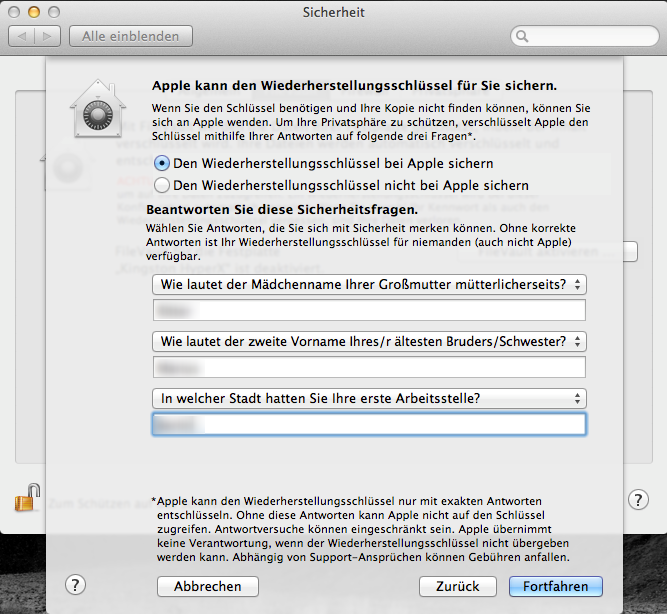667x614 pixels.
Task: Open the erste Arbeitsstelle question dropdown
Action: (369, 399)
